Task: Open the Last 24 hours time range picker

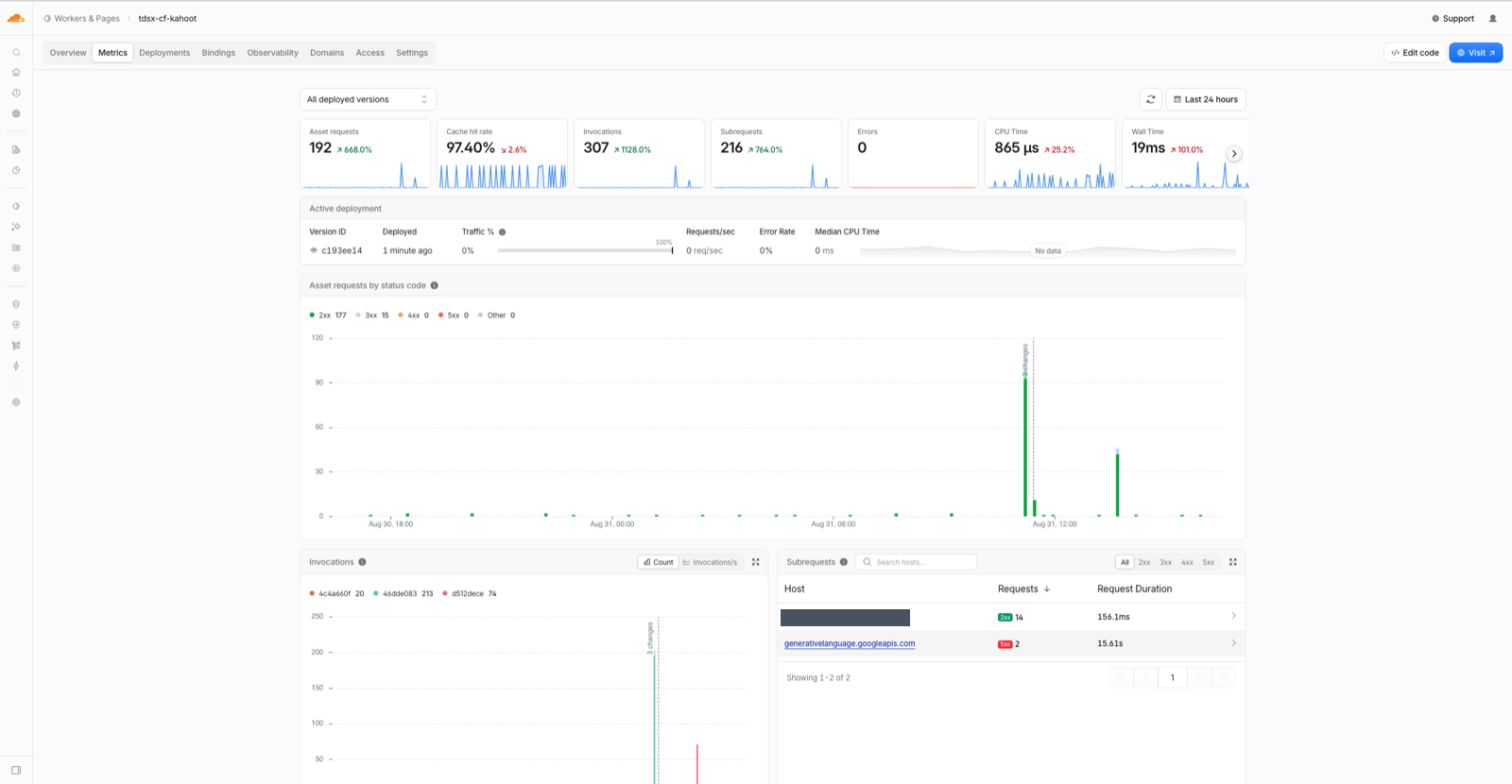Action: 1206,99
